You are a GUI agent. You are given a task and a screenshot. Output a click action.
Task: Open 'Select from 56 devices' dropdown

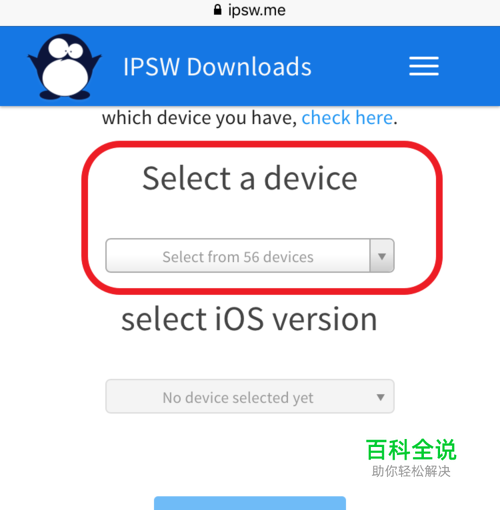(250, 256)
